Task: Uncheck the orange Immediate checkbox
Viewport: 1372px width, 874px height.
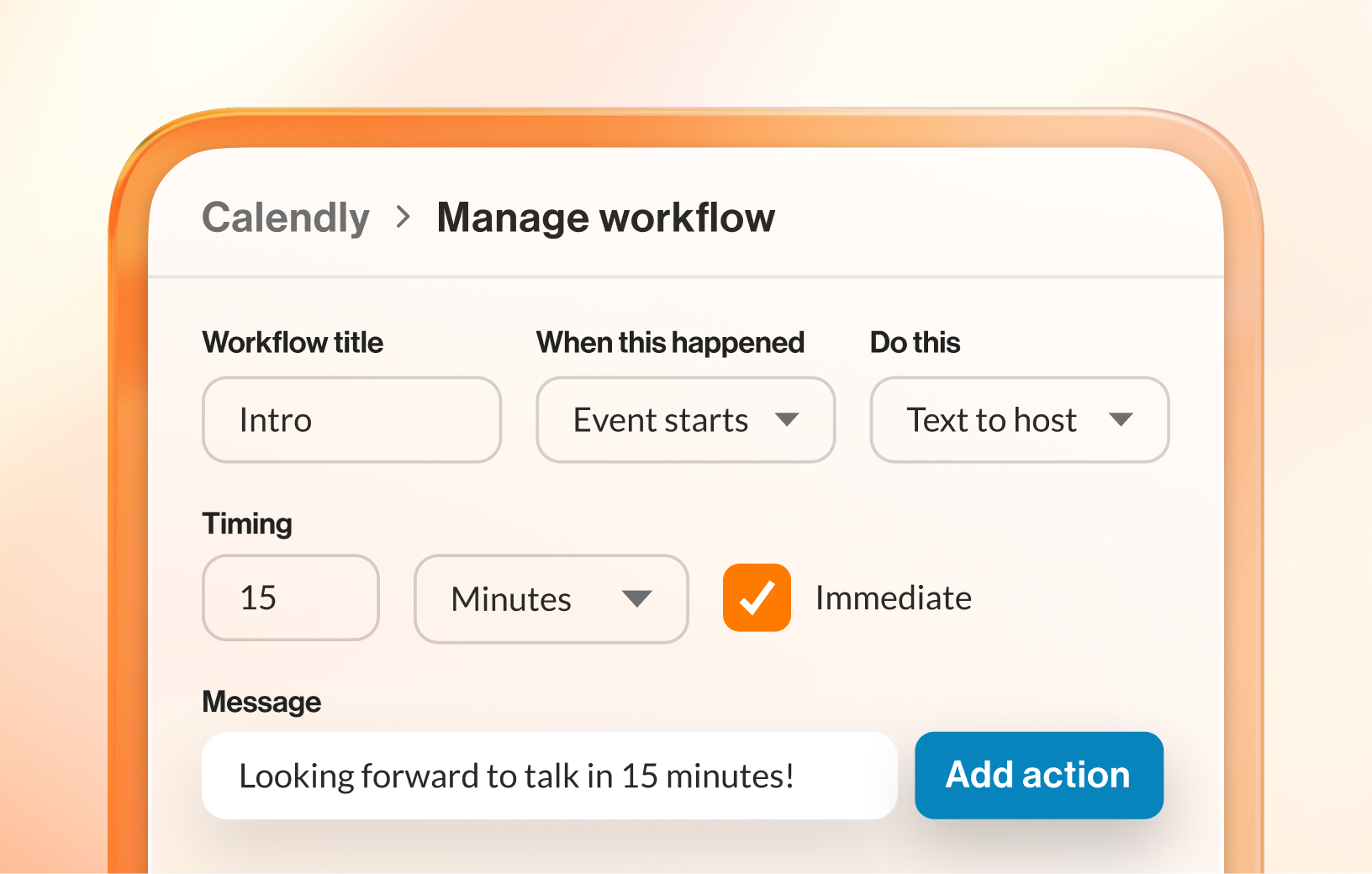Action: tap(757, 598)
